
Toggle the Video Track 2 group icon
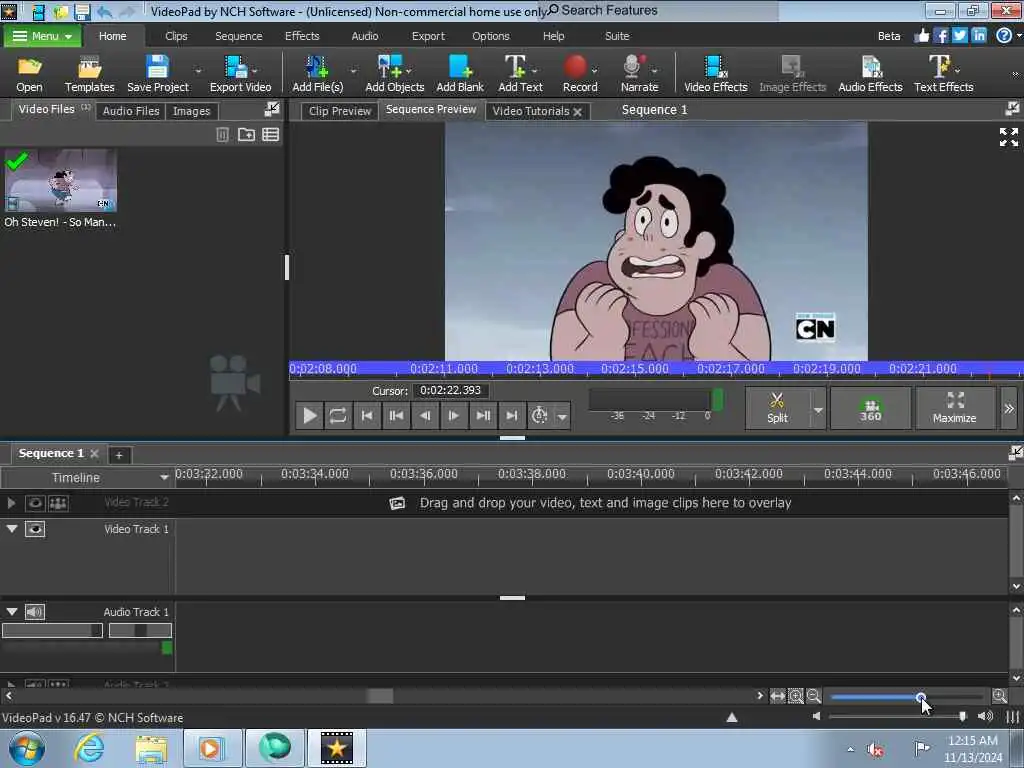[58, 503]
